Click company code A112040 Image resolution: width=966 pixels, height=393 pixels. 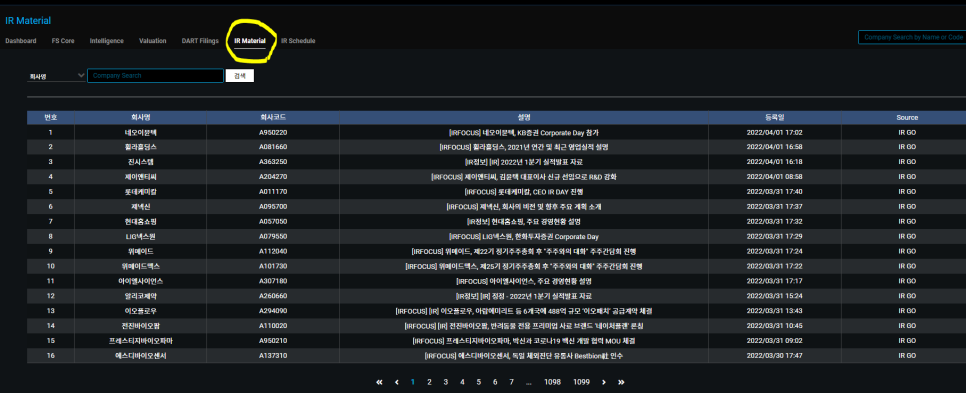click(x=273, y=251)
